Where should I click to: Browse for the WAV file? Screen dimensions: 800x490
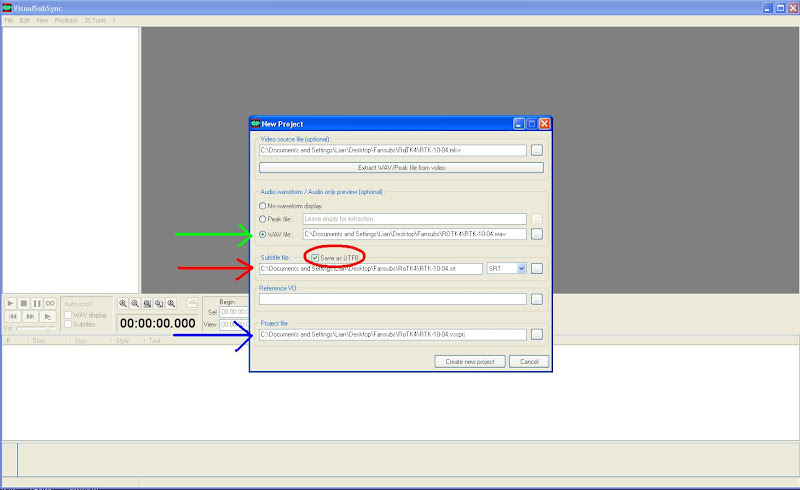(x=537, y=234)
